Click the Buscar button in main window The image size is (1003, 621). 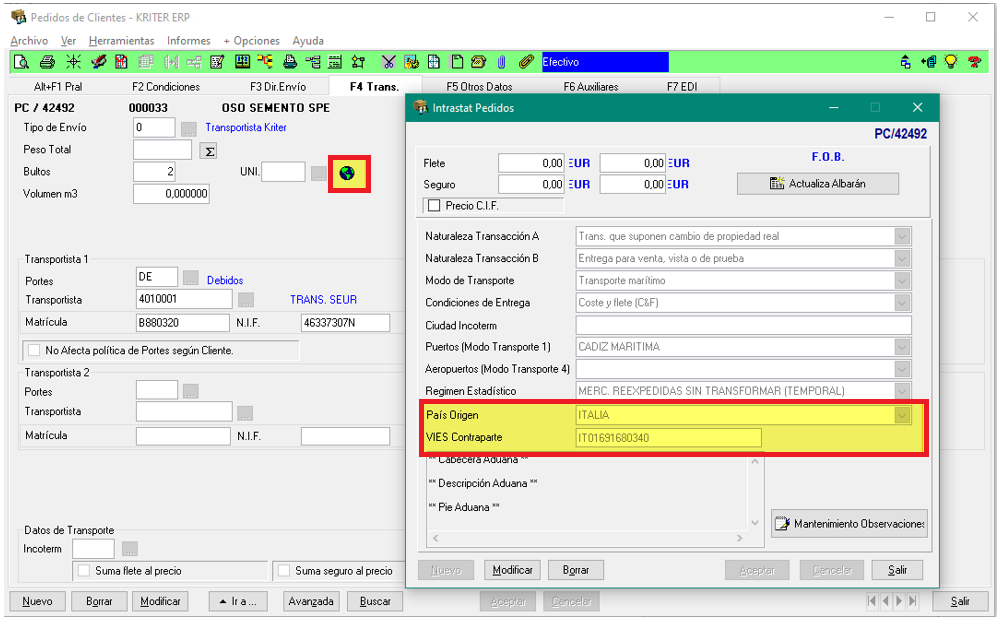click(375, 601)
